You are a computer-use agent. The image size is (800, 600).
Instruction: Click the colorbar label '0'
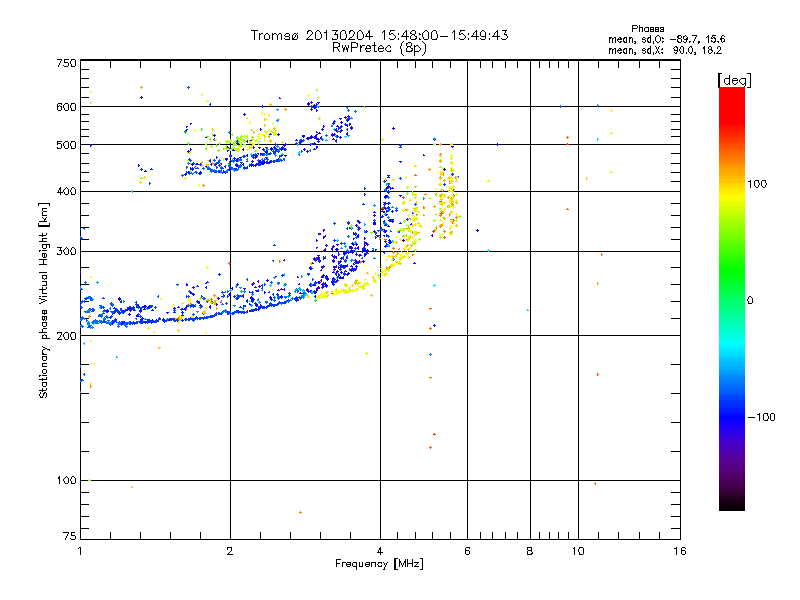click(750, 301)
